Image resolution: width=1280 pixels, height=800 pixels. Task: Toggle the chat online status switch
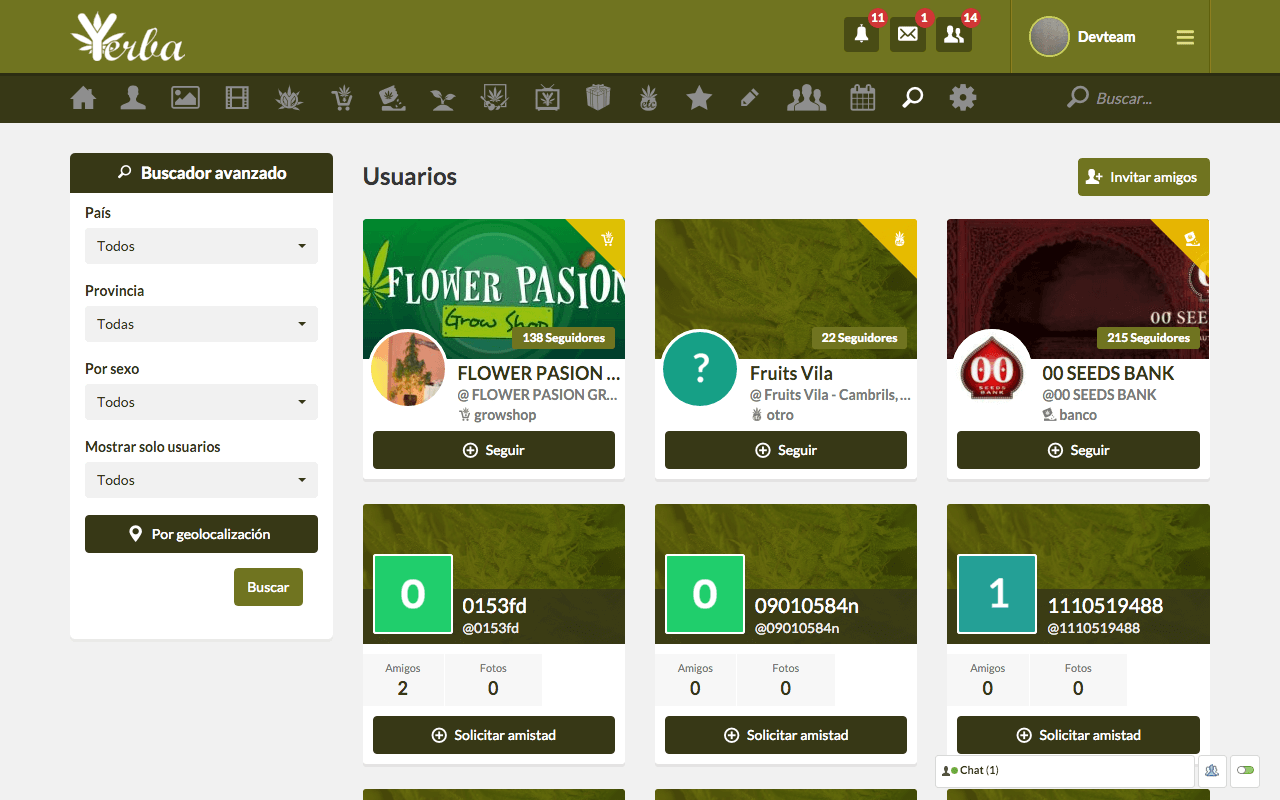[1245, 770]
